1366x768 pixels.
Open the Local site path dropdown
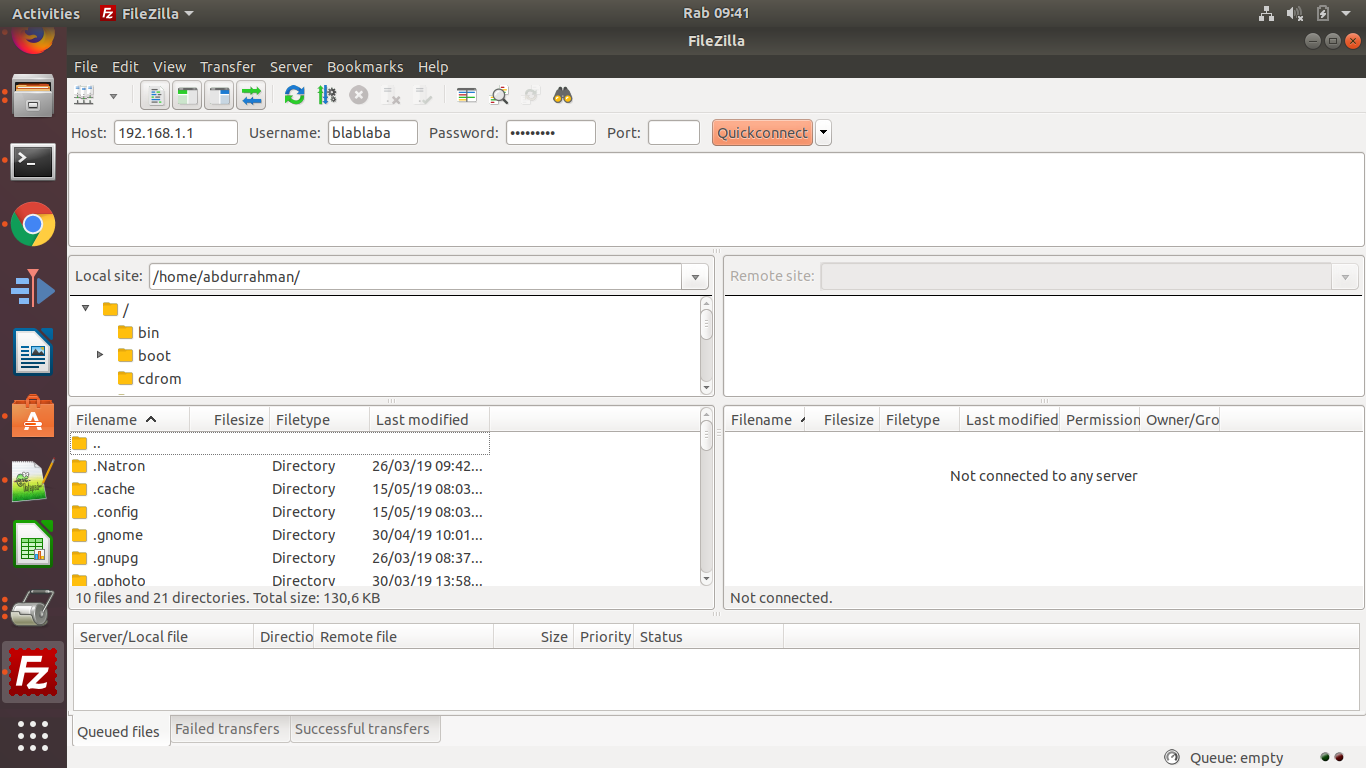coord(695,277)
